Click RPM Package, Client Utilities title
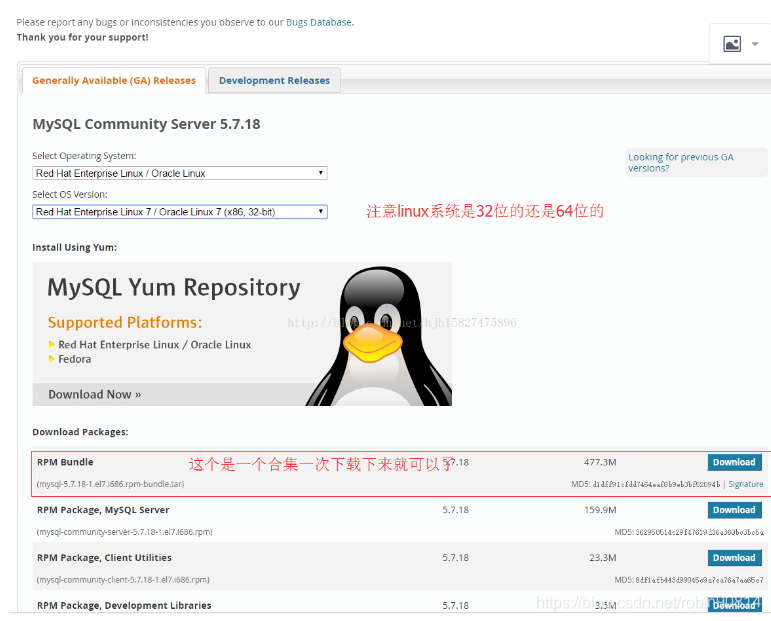 tap(104, 558)
